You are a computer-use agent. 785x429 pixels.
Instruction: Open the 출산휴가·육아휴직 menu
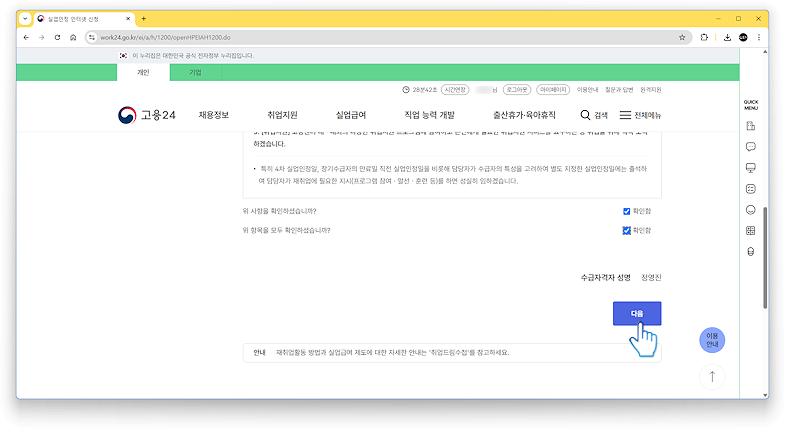[524, 115]
